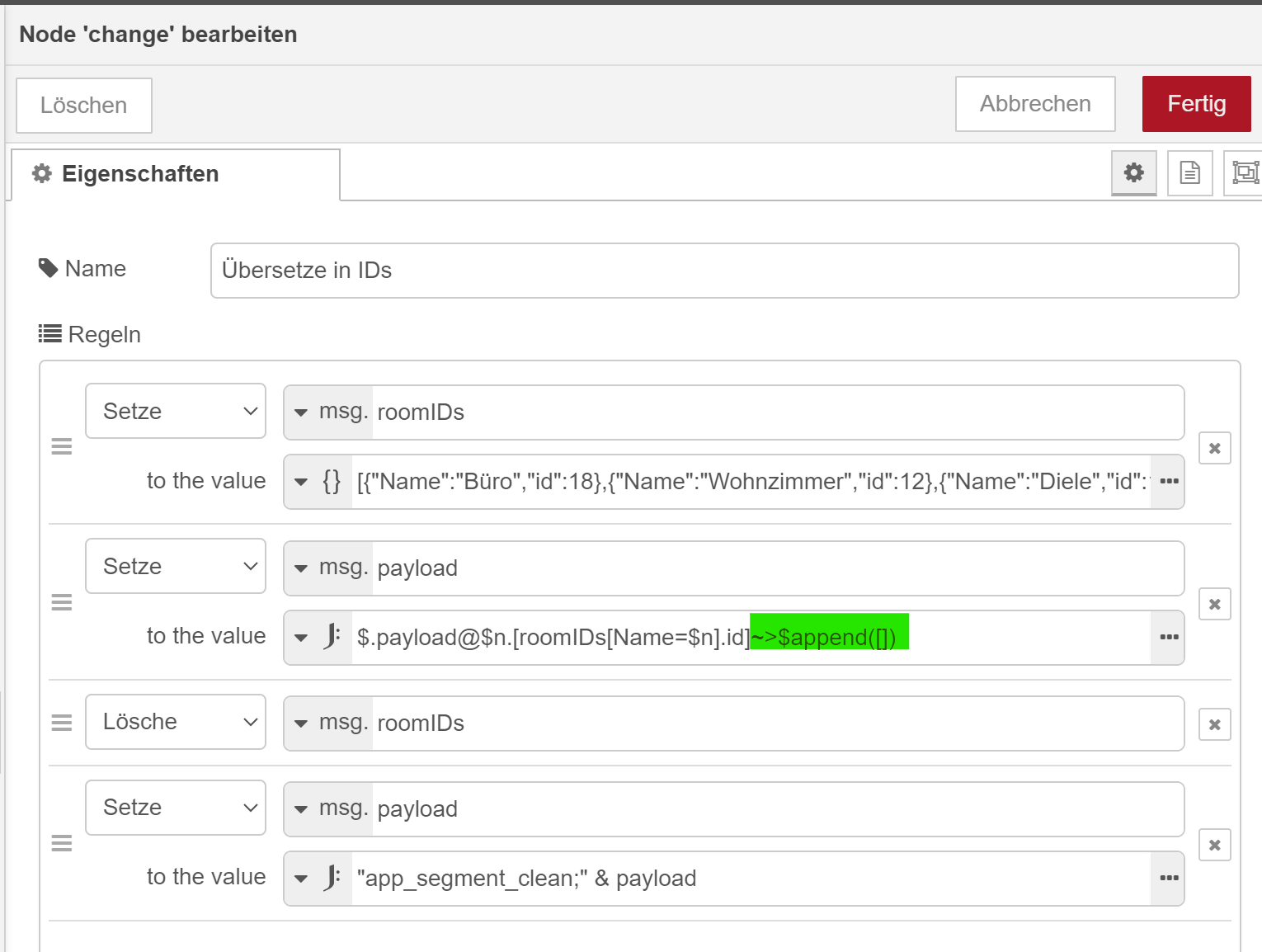Focus the Name field 'Übersetze in IDs'
1262x952 pixels.
(x=725, y=271)
